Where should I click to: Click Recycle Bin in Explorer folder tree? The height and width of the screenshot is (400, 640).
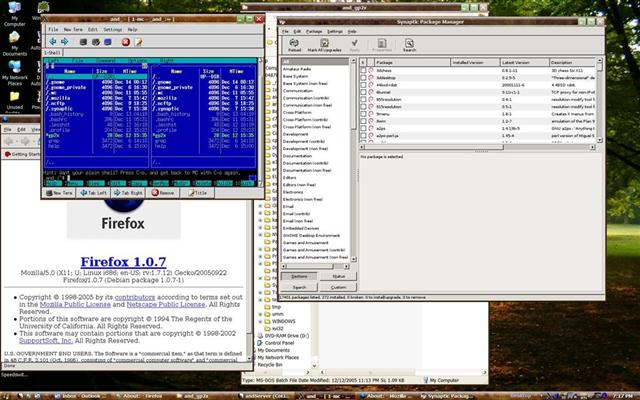270,364
